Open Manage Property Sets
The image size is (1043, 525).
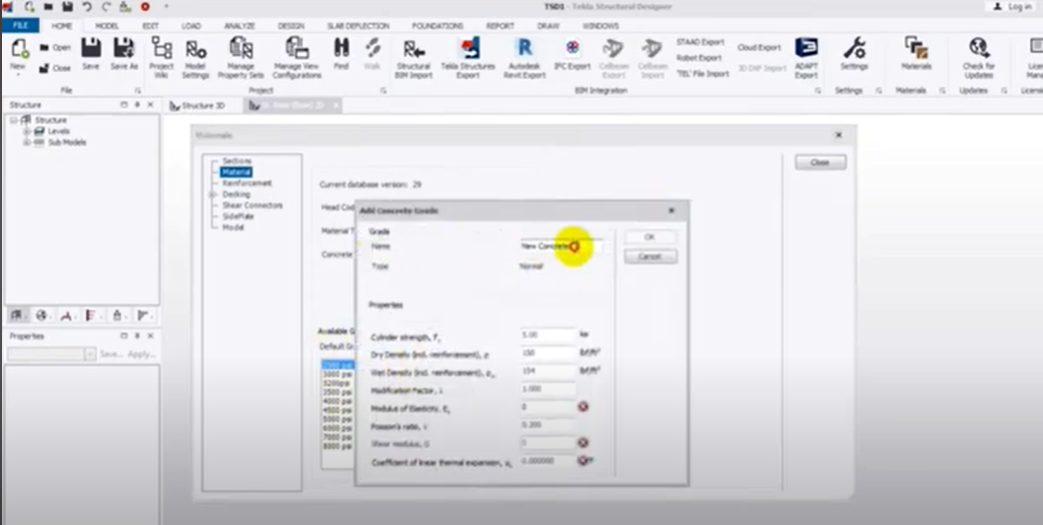click(241, 57)
